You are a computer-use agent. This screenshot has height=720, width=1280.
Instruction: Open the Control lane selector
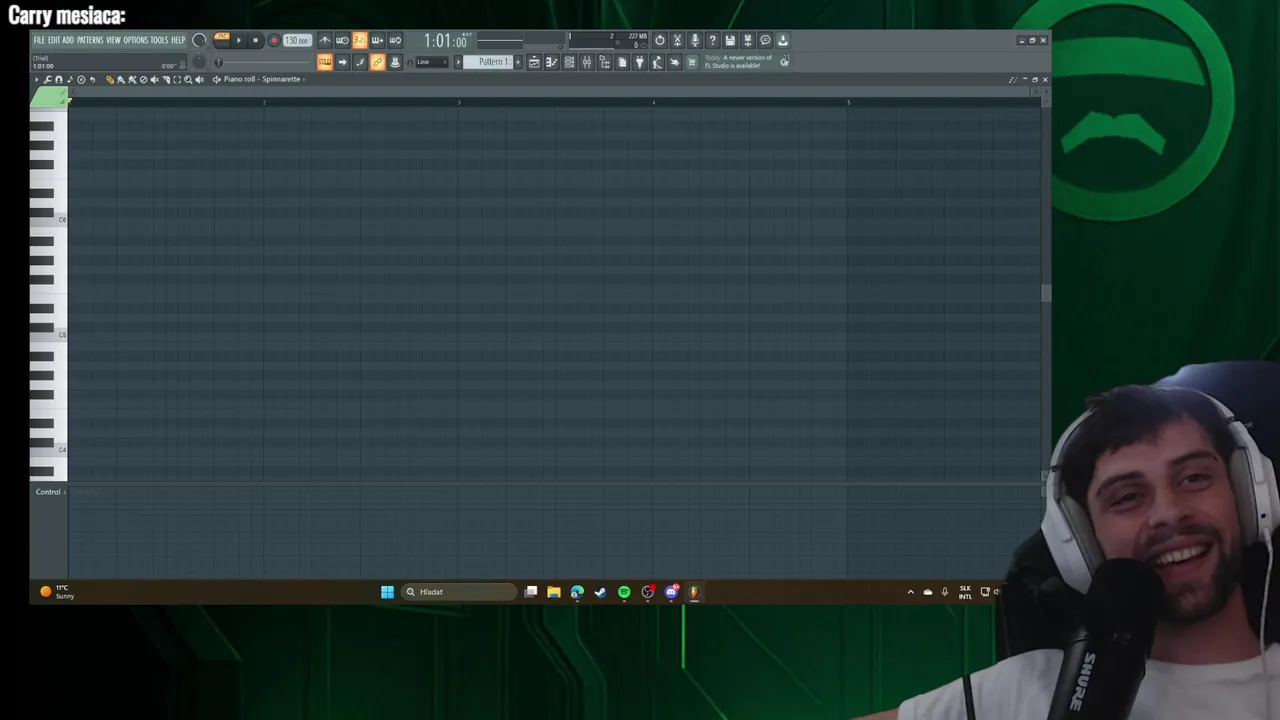pos(49,492)
